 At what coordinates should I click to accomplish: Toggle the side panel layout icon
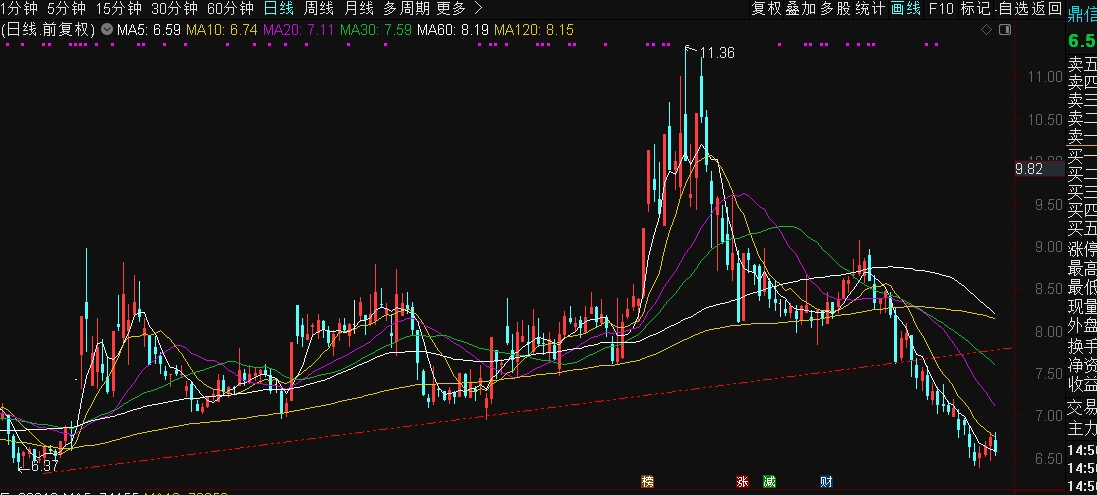[1005, 29]
